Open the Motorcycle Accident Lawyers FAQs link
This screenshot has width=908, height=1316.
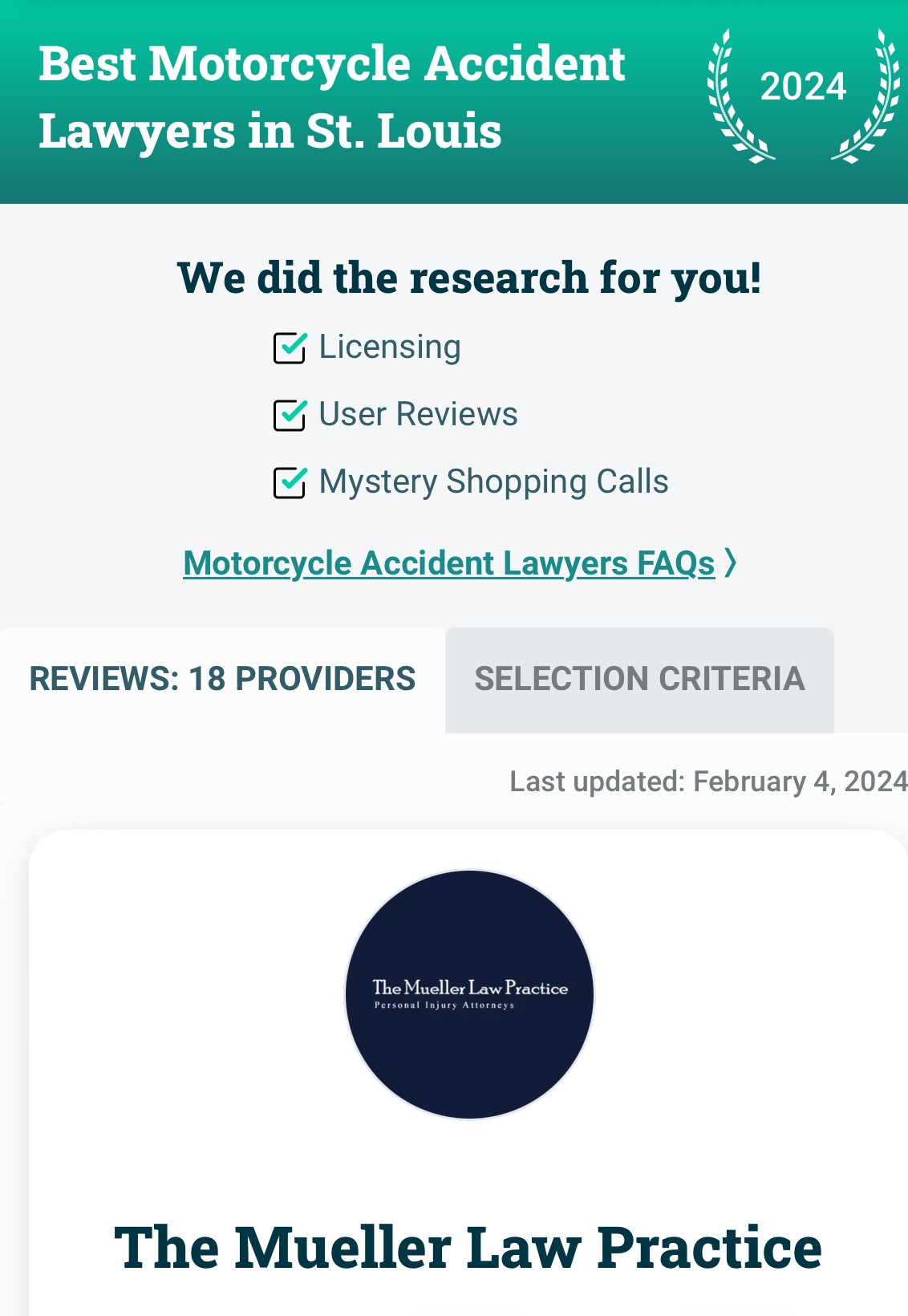[x=449, y=563]
